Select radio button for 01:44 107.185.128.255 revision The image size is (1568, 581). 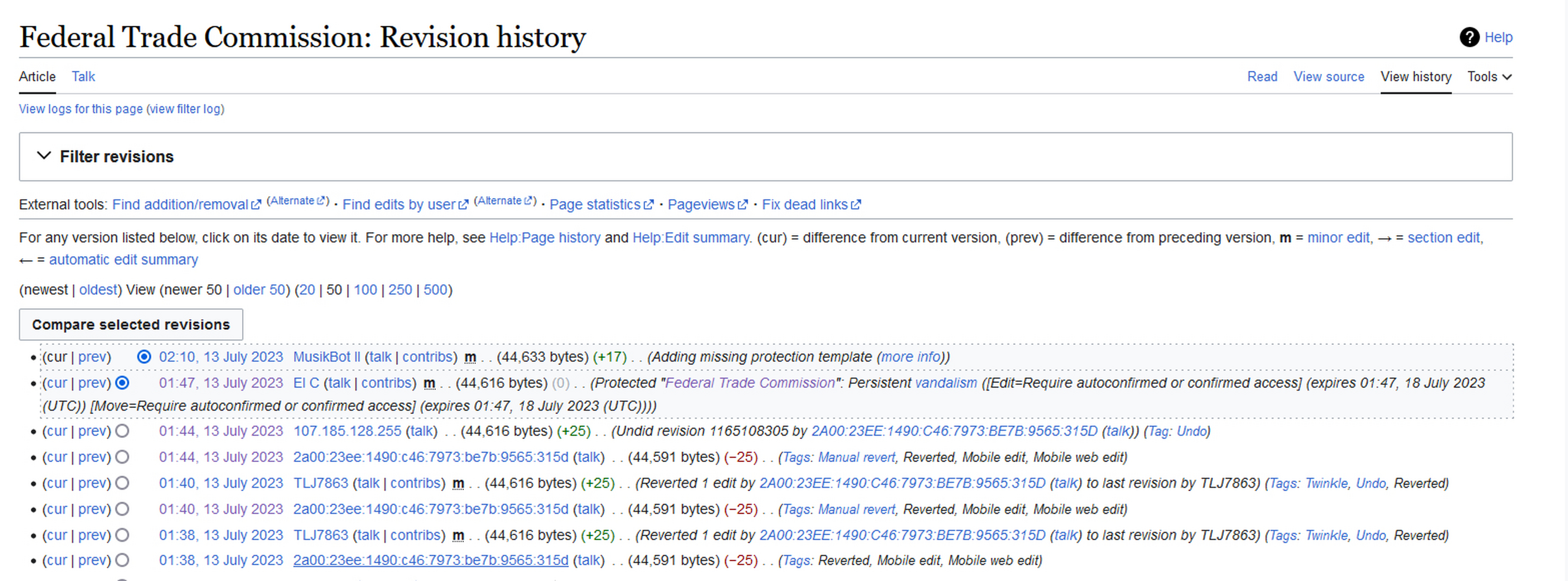tap(122, 431)
